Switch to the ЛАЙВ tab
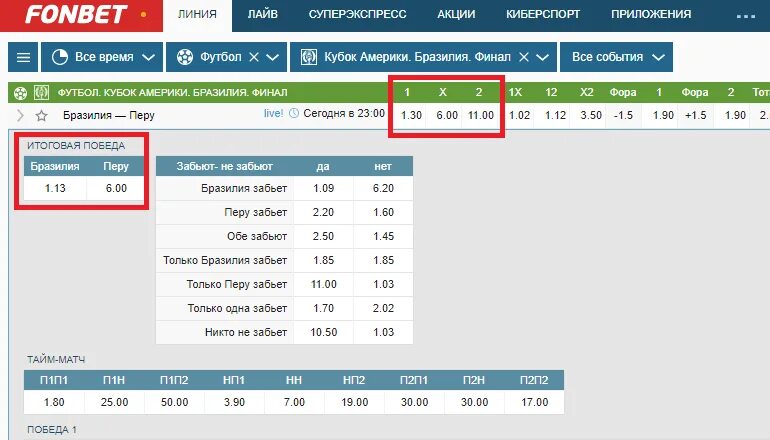770x440 pixels. tap(263, 15)
